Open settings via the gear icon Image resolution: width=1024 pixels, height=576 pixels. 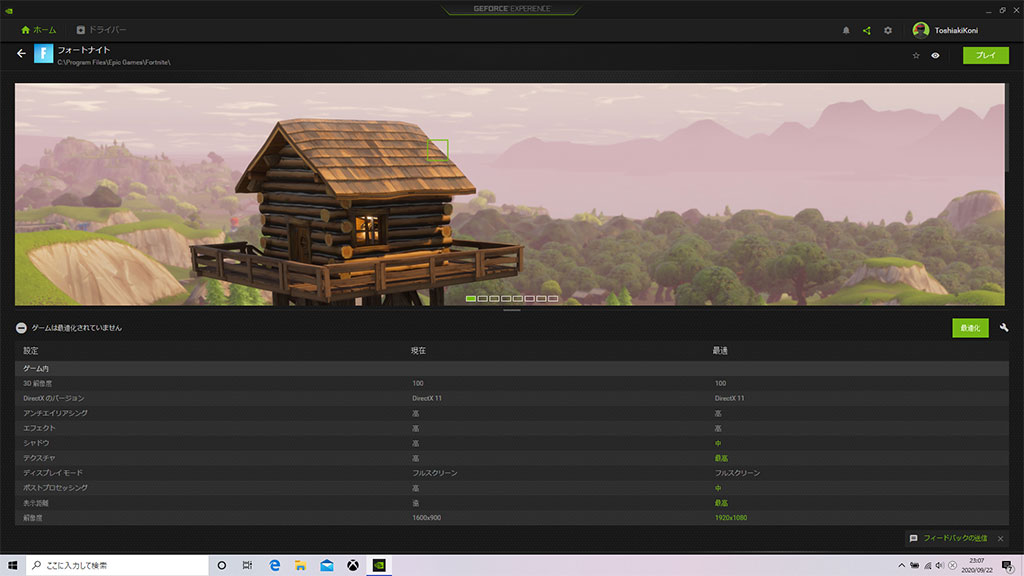pyautogui.click(x=888, y=30)
